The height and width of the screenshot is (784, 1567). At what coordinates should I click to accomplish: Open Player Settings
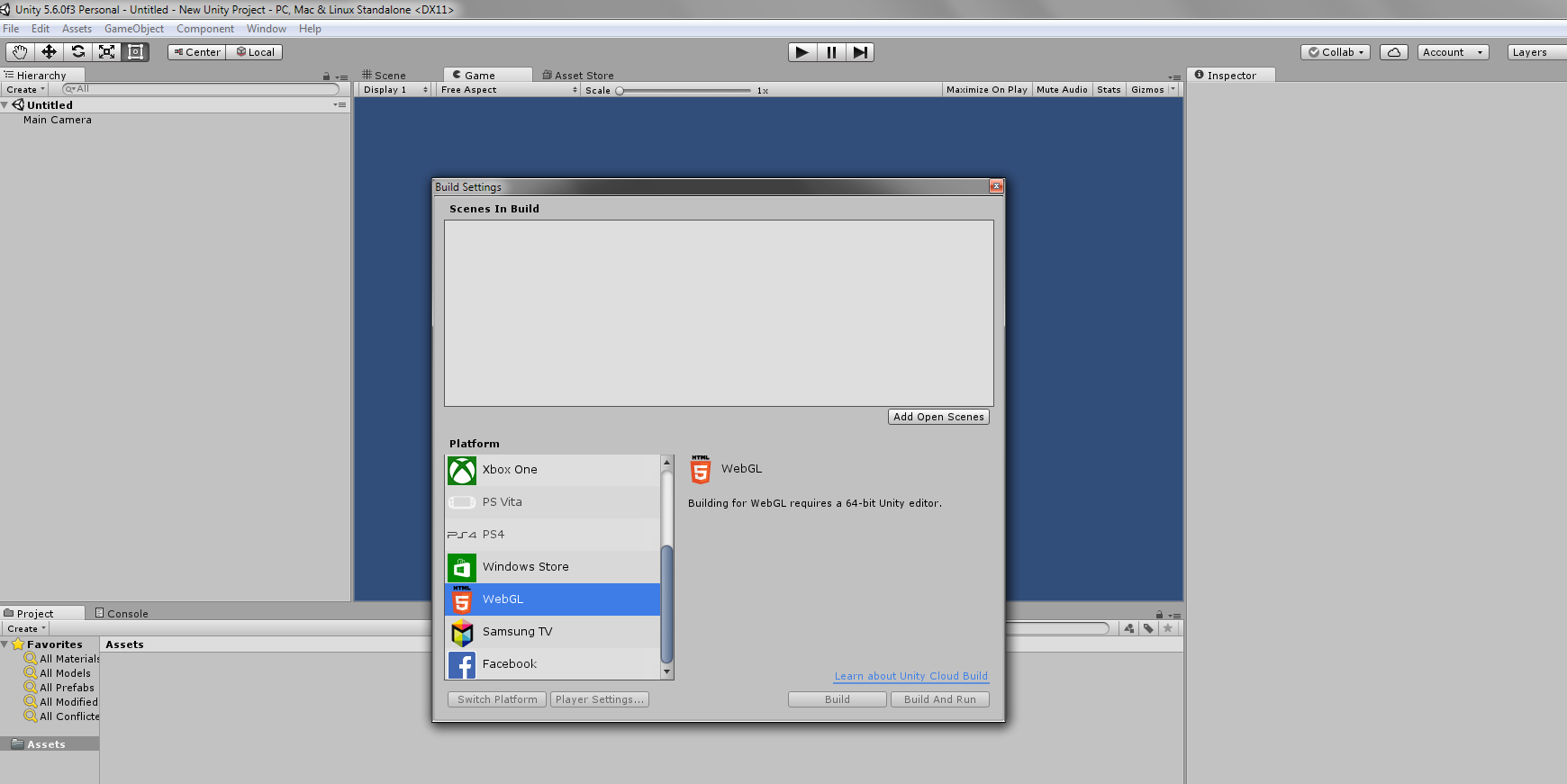tap(600, 699)
